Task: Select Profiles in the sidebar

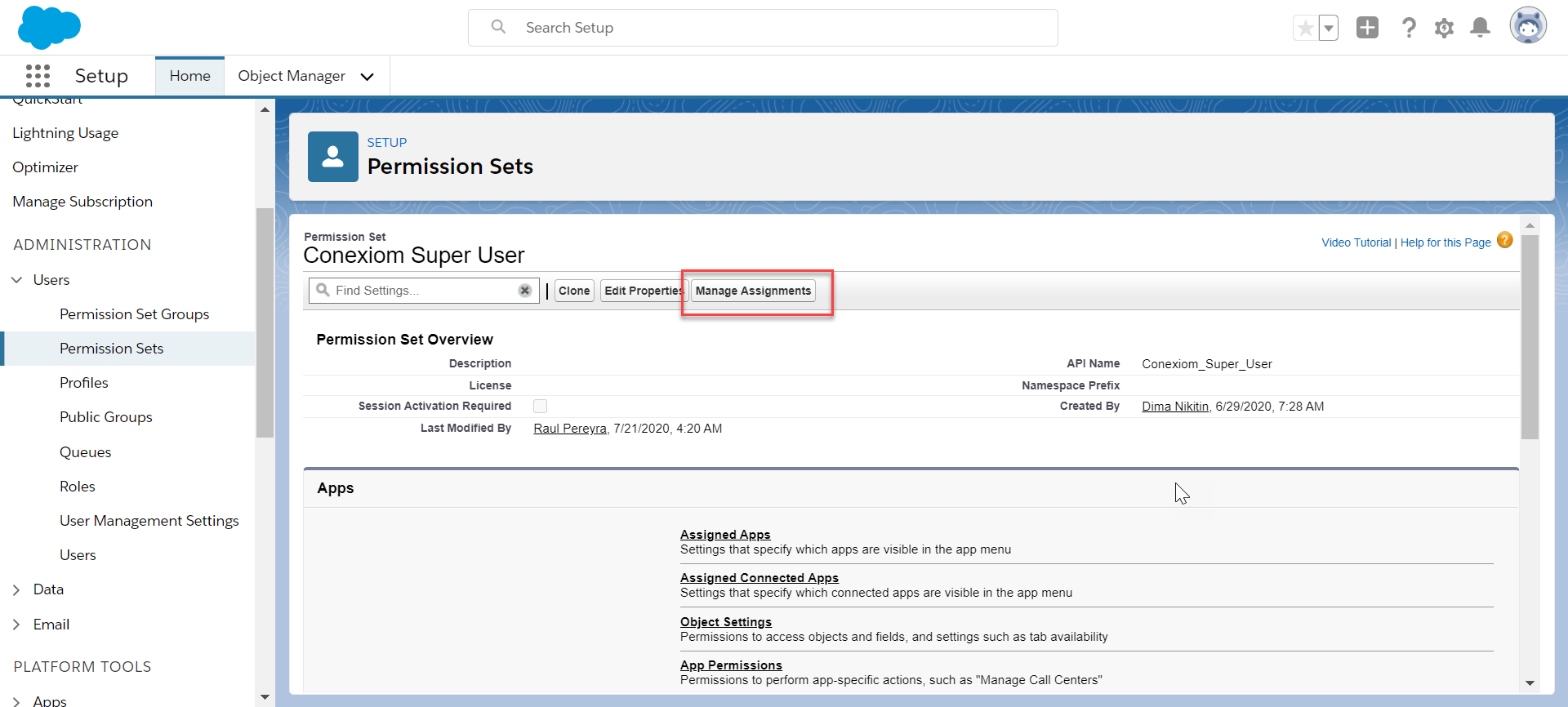Action: tap(83, 383)
